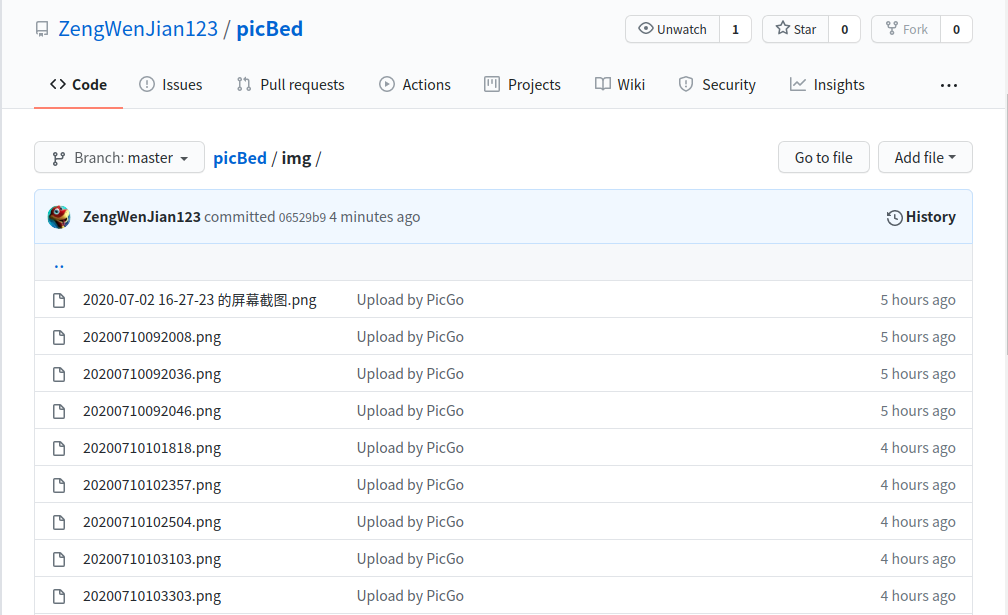Expand the Add file dropdown

click(x=925, y=157)
